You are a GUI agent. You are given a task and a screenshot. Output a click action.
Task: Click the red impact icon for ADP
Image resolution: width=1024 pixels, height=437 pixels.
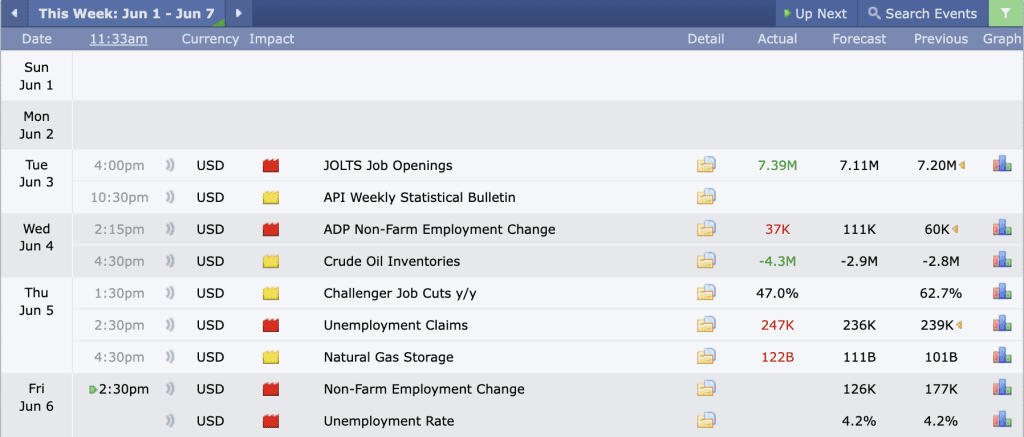coord(271,230)
